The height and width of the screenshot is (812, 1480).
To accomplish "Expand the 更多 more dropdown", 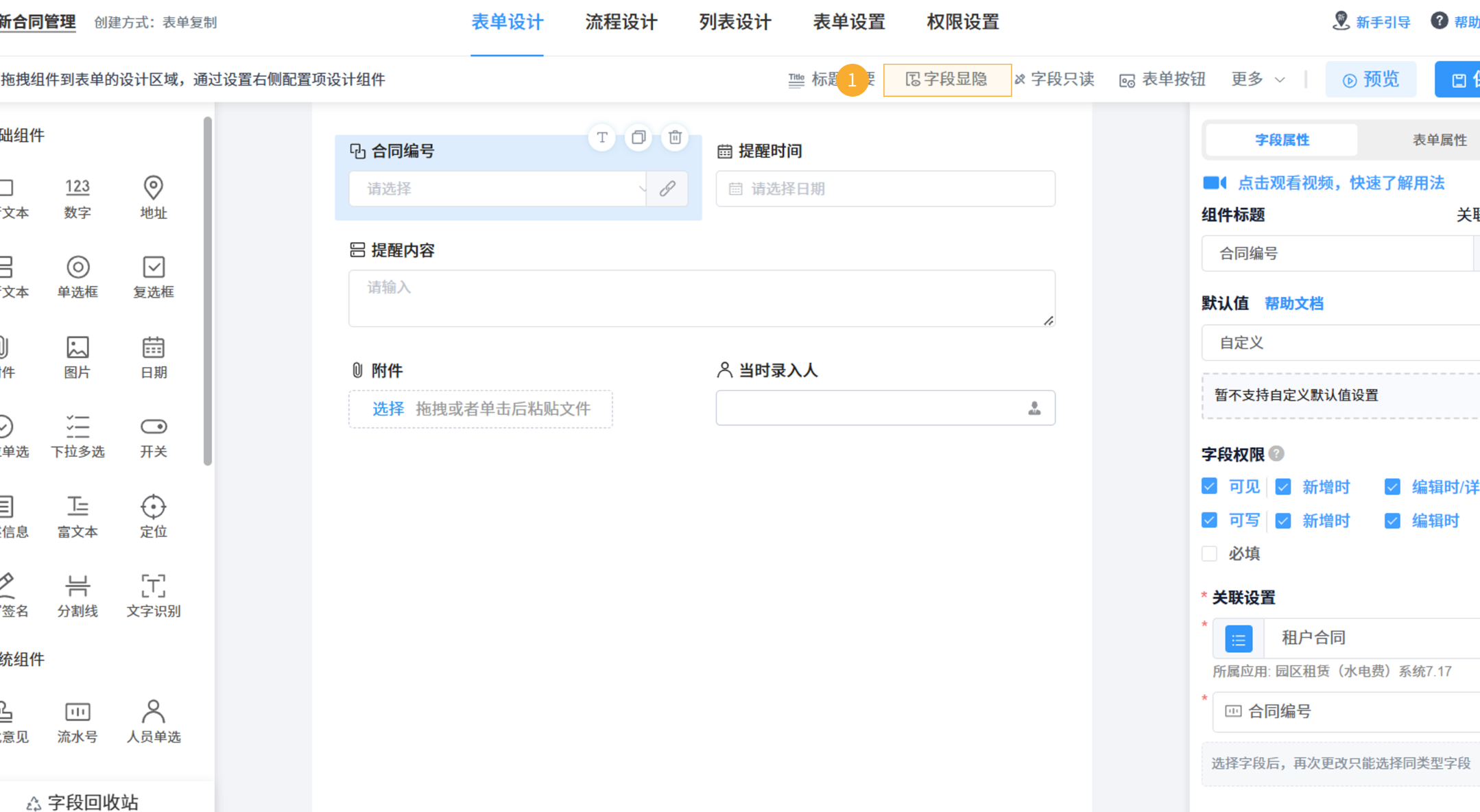I will (x=1258, y=80).
